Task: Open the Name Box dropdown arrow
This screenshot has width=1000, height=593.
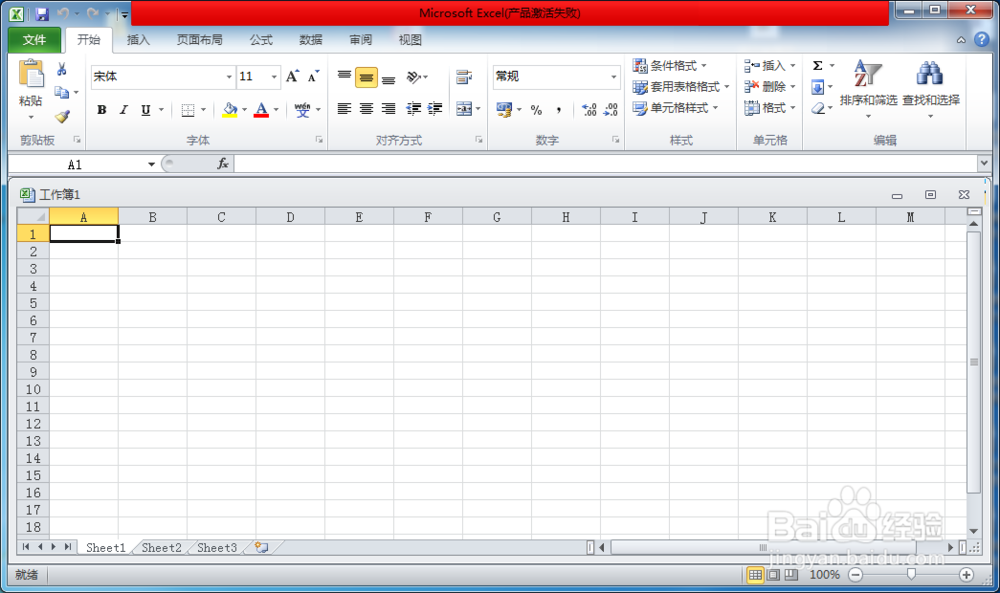Action: pos(151,165)
